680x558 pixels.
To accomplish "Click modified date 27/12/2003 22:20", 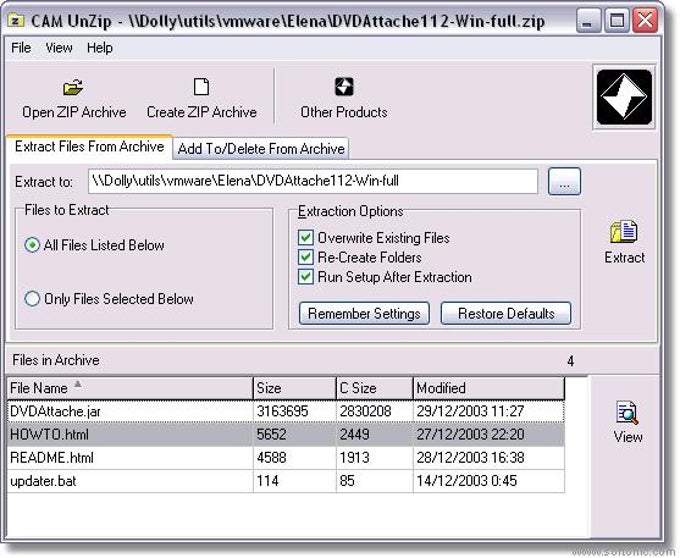I will [x=471, y=434].
